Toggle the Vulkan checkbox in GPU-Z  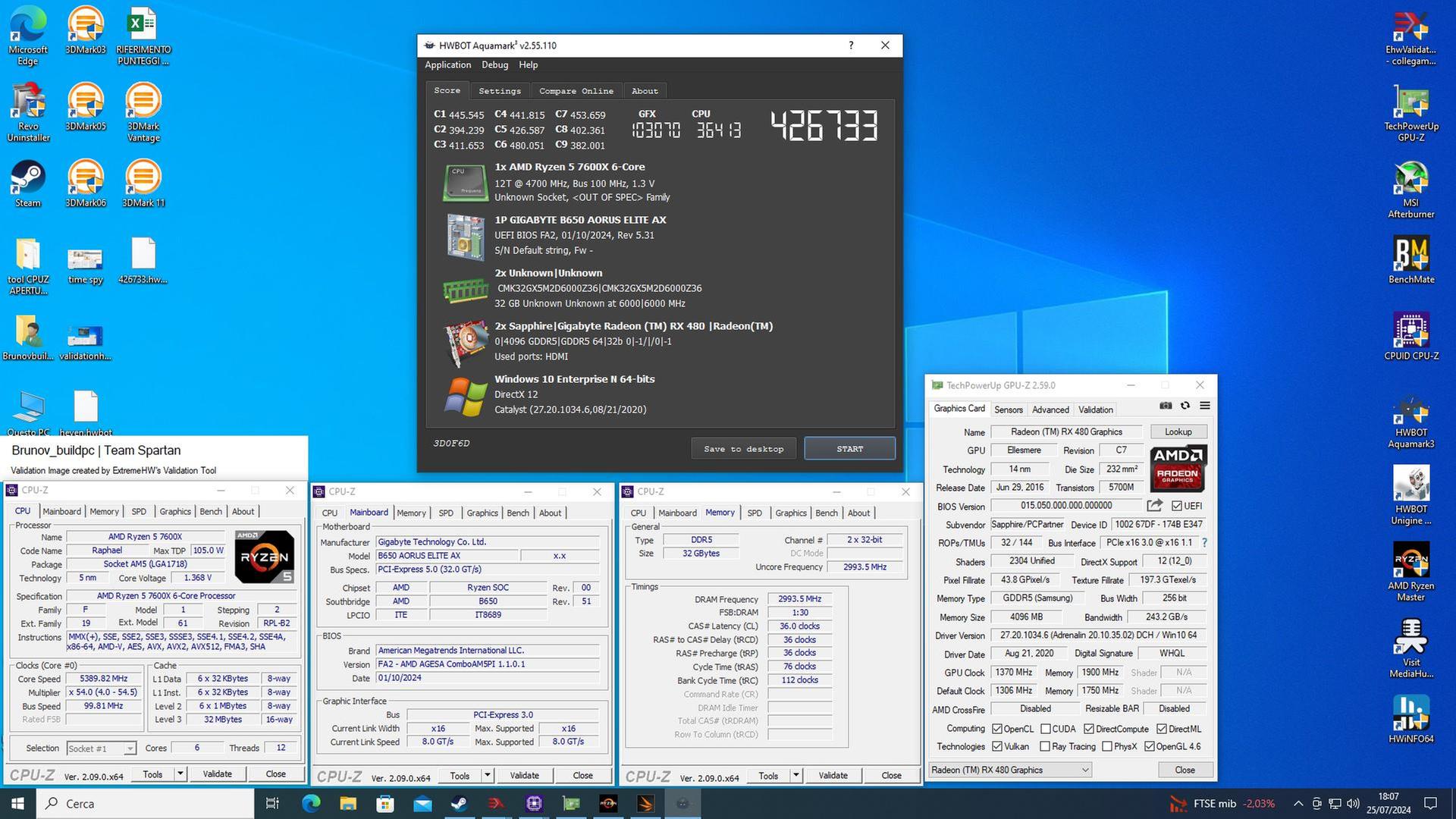(997, 746)
